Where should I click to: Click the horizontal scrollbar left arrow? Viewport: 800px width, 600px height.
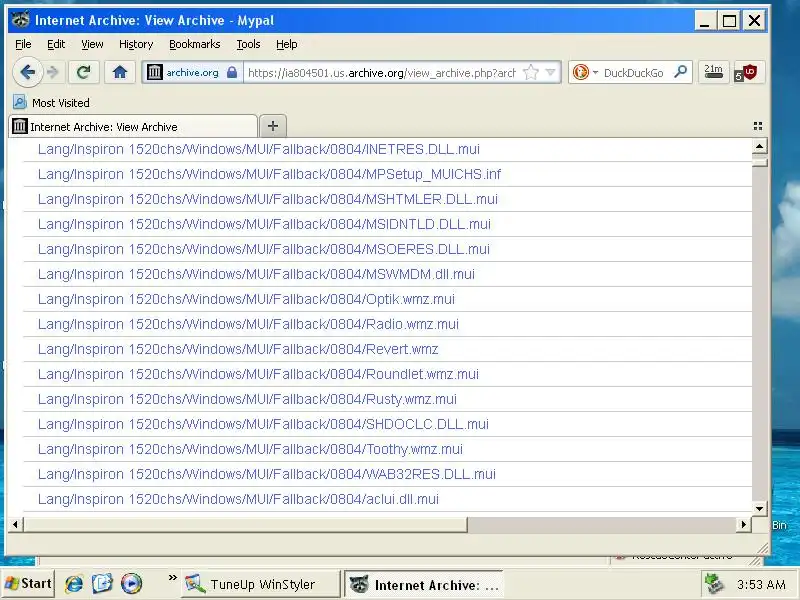pyautogui.click(x=15, y=524)
